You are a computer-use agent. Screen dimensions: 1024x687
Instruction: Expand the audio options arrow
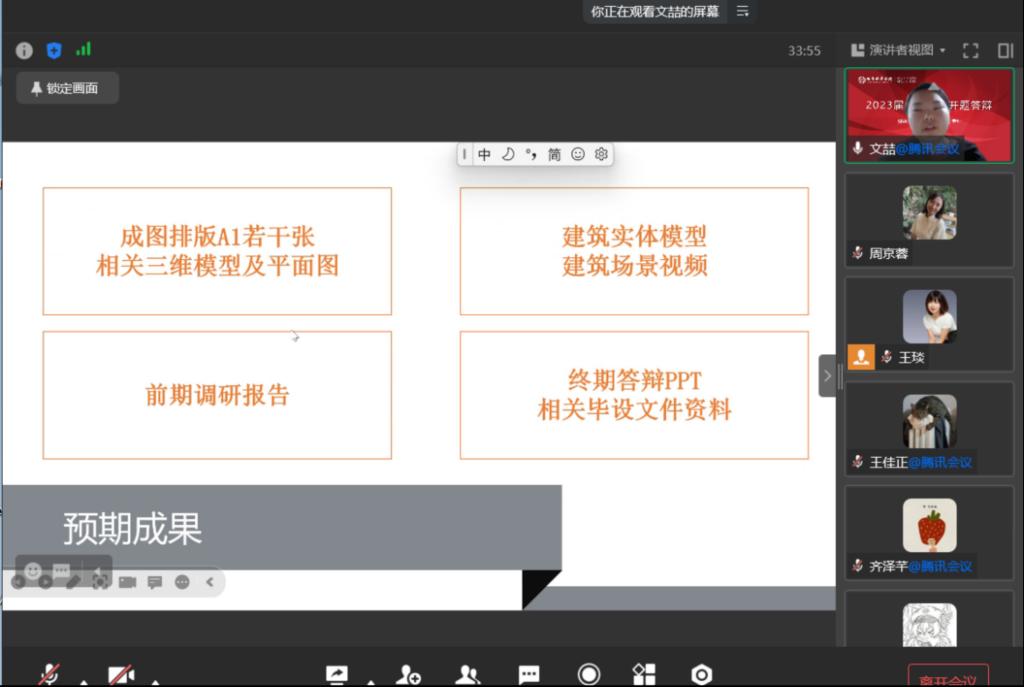84,682
